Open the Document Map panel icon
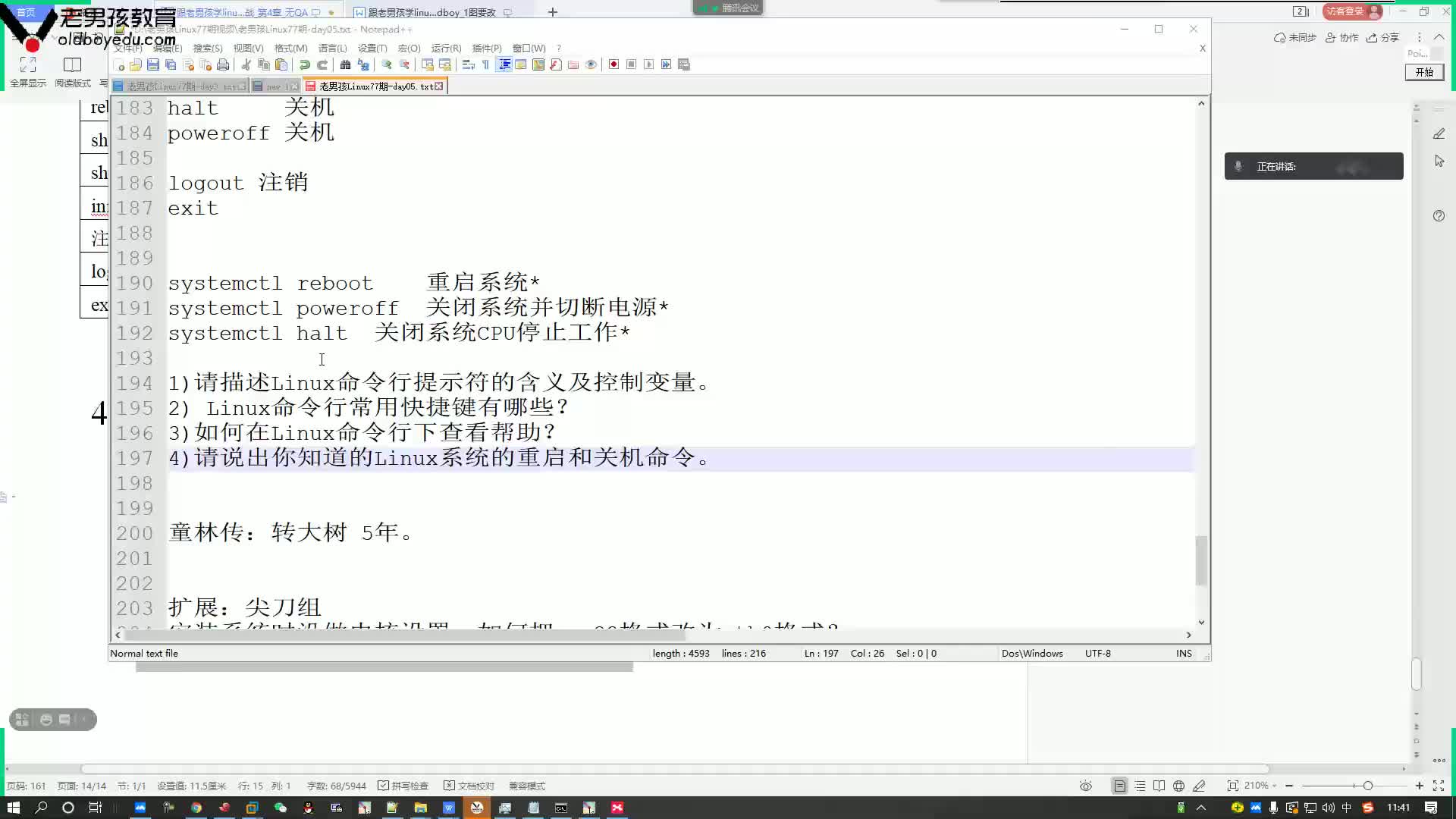This screenshot has height=819, width=1456. coord(538,64)
